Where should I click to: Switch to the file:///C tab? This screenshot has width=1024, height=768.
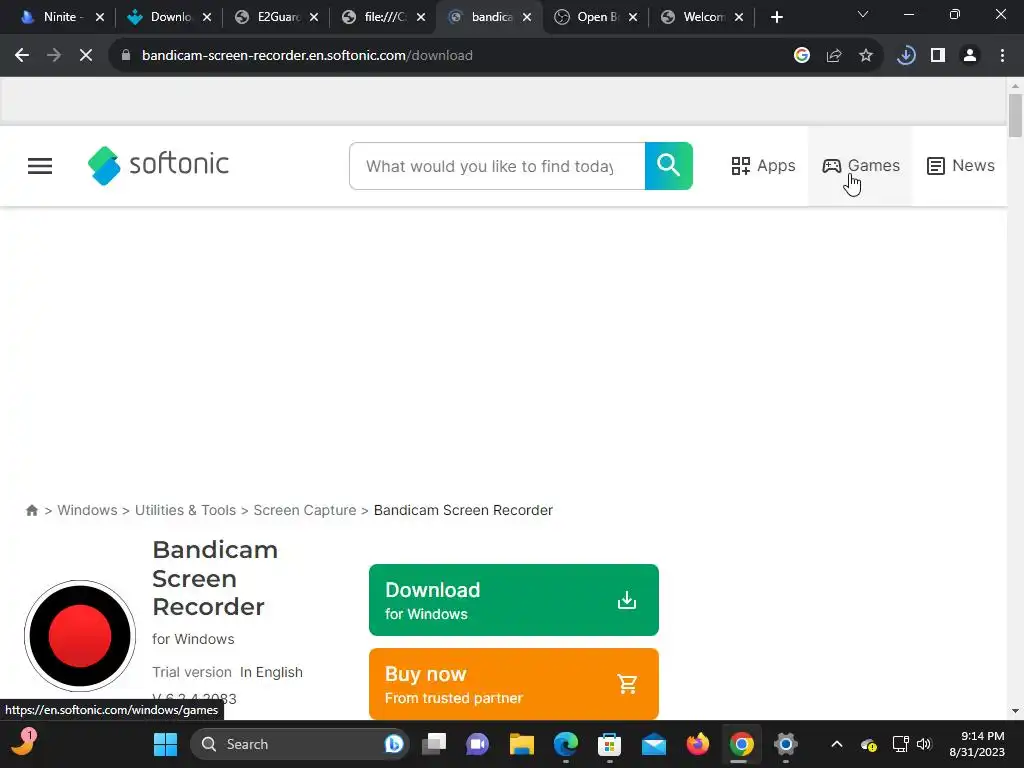click(385, 17)
